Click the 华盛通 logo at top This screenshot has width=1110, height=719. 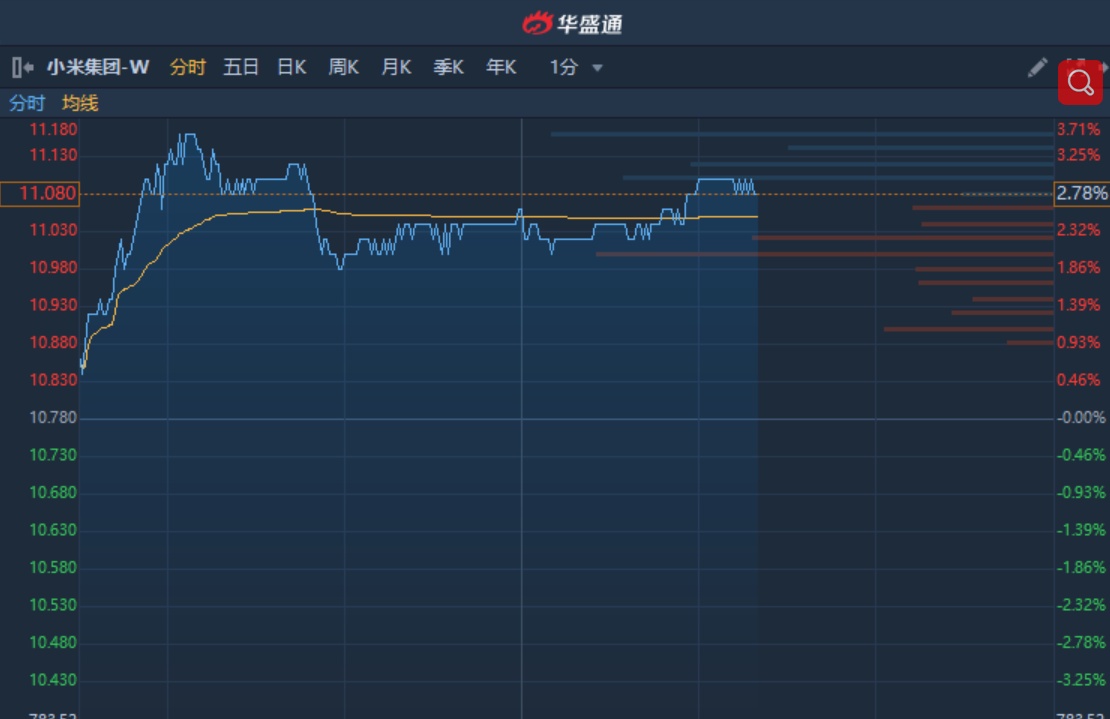tap(573, 22)
